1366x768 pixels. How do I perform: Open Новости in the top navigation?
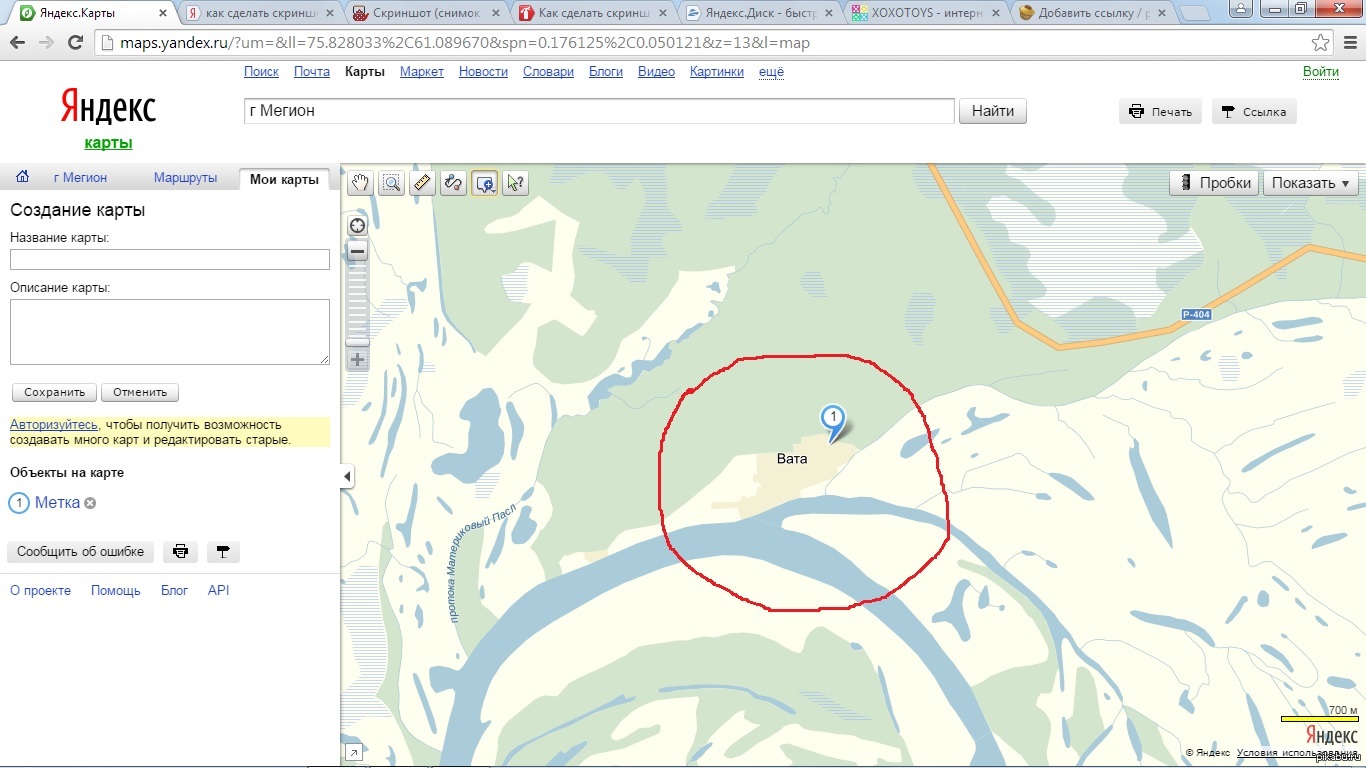click(x=483, y=72)
